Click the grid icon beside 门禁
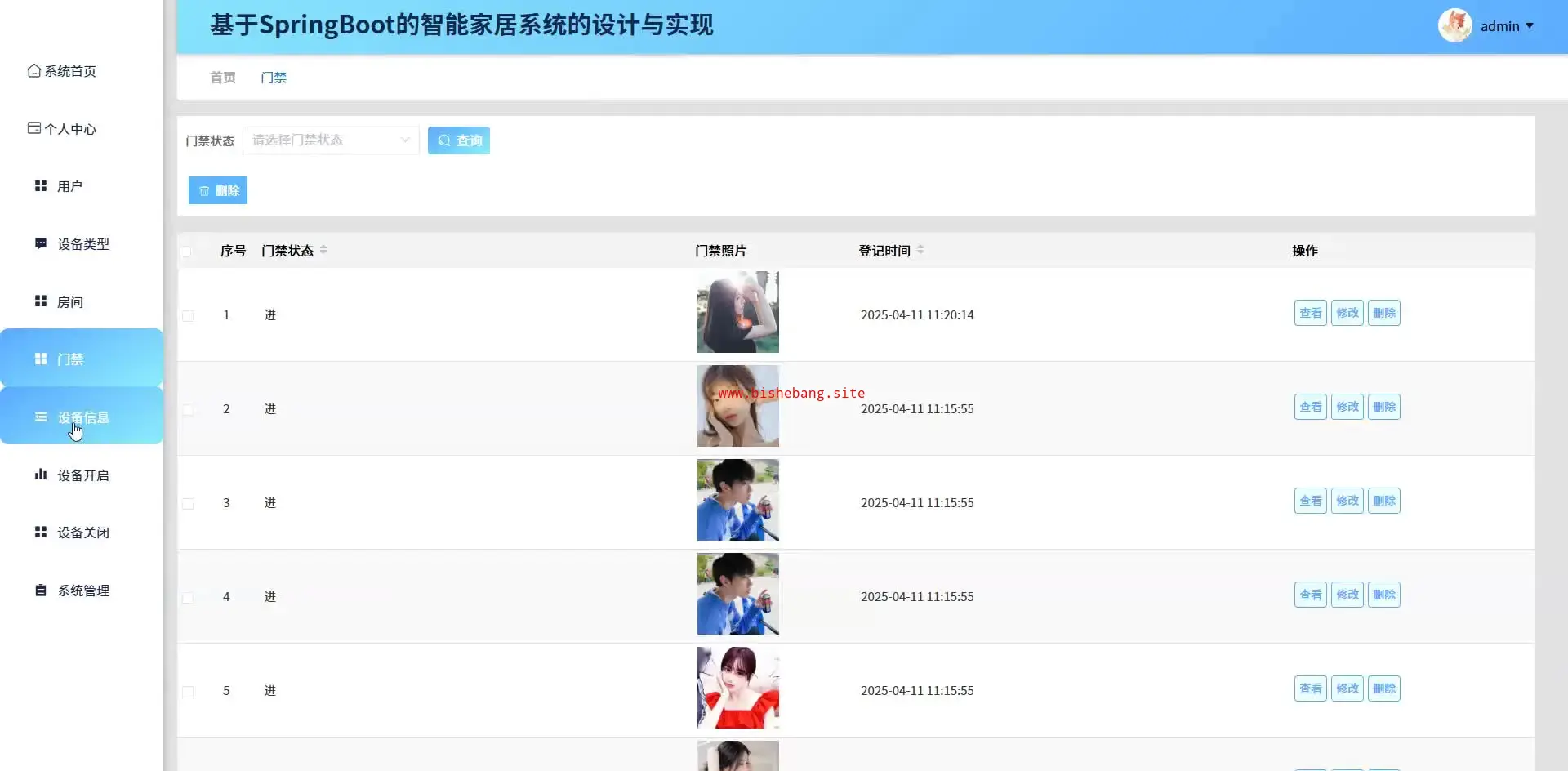Image resolution: width=1568 pixels, height=771 pixels. coord(41,359)
